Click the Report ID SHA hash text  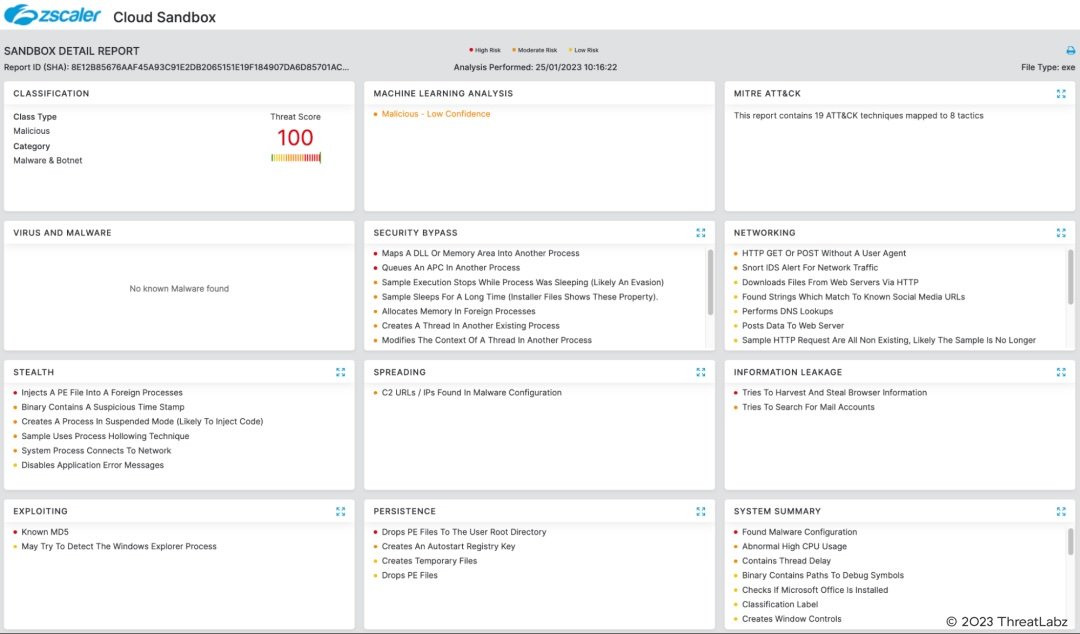pos(210,68)
